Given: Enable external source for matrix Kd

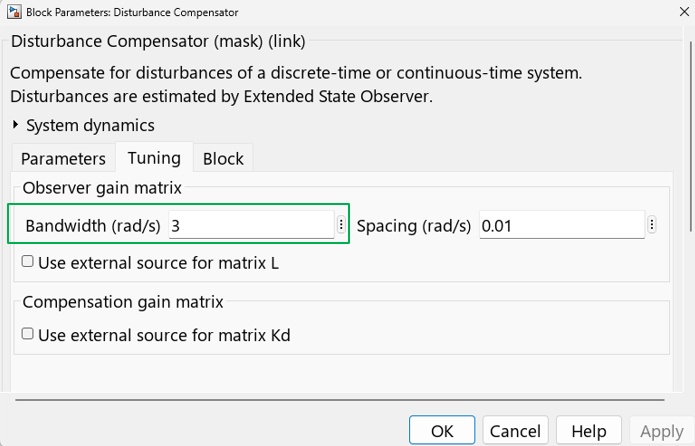Looking at the screenshot, I should tap(28, 334).
